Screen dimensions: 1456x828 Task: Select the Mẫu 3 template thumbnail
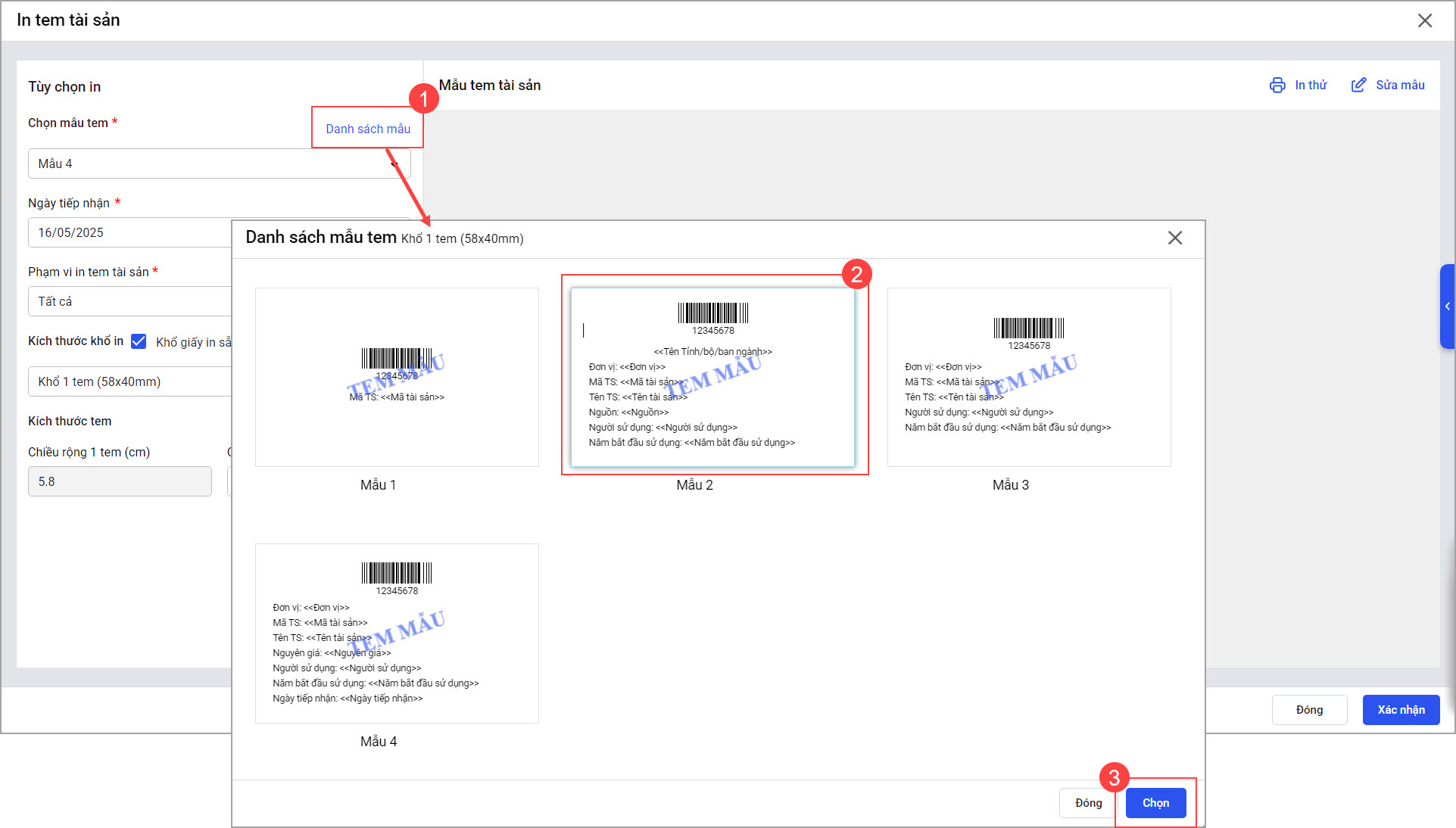[1028, 377]
